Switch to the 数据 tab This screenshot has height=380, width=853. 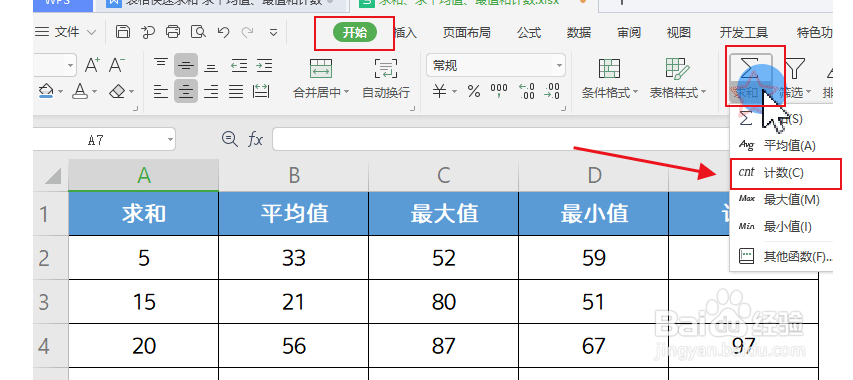coord(579,33)
